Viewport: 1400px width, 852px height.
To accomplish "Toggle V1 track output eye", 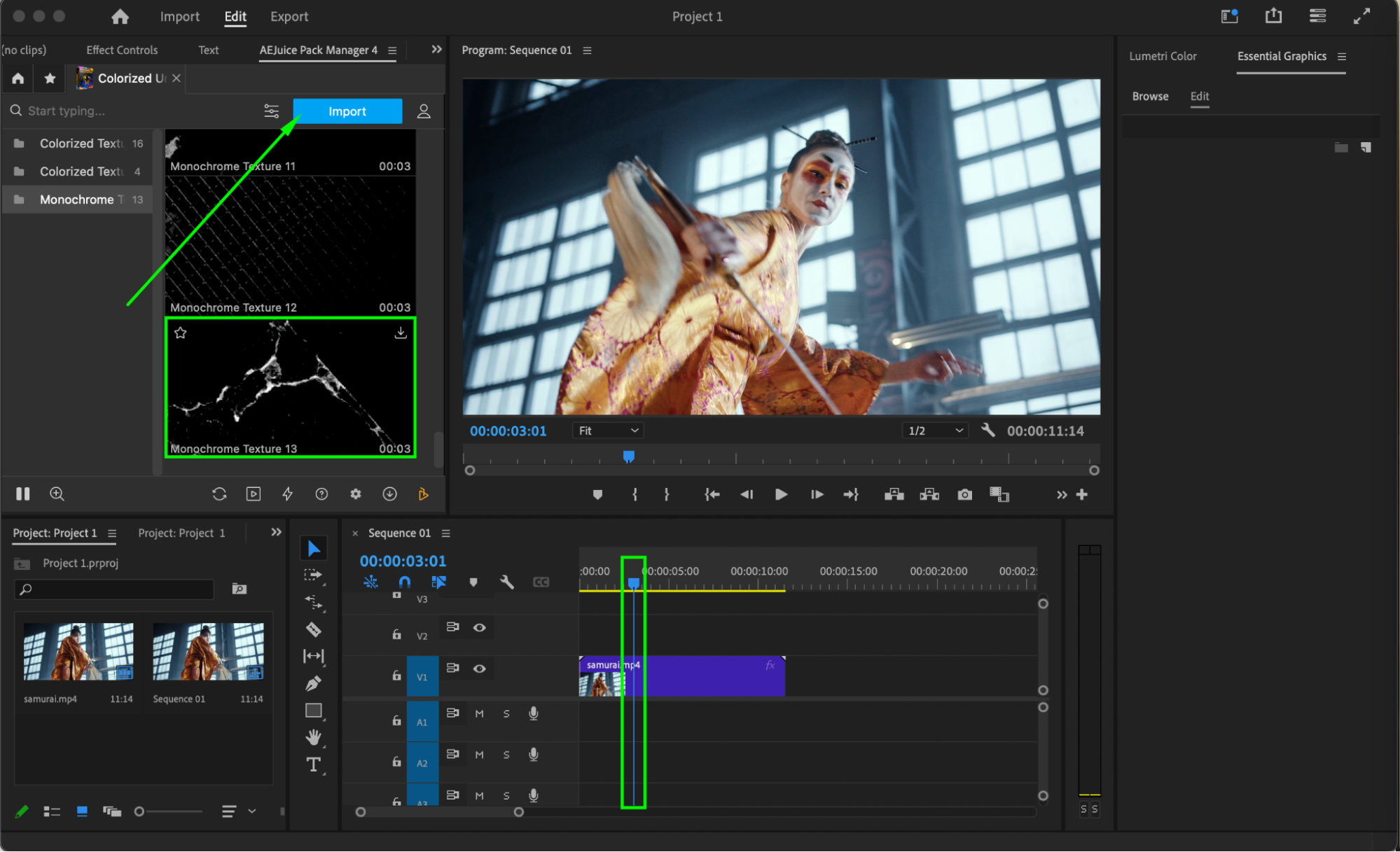I will (479, 669).
